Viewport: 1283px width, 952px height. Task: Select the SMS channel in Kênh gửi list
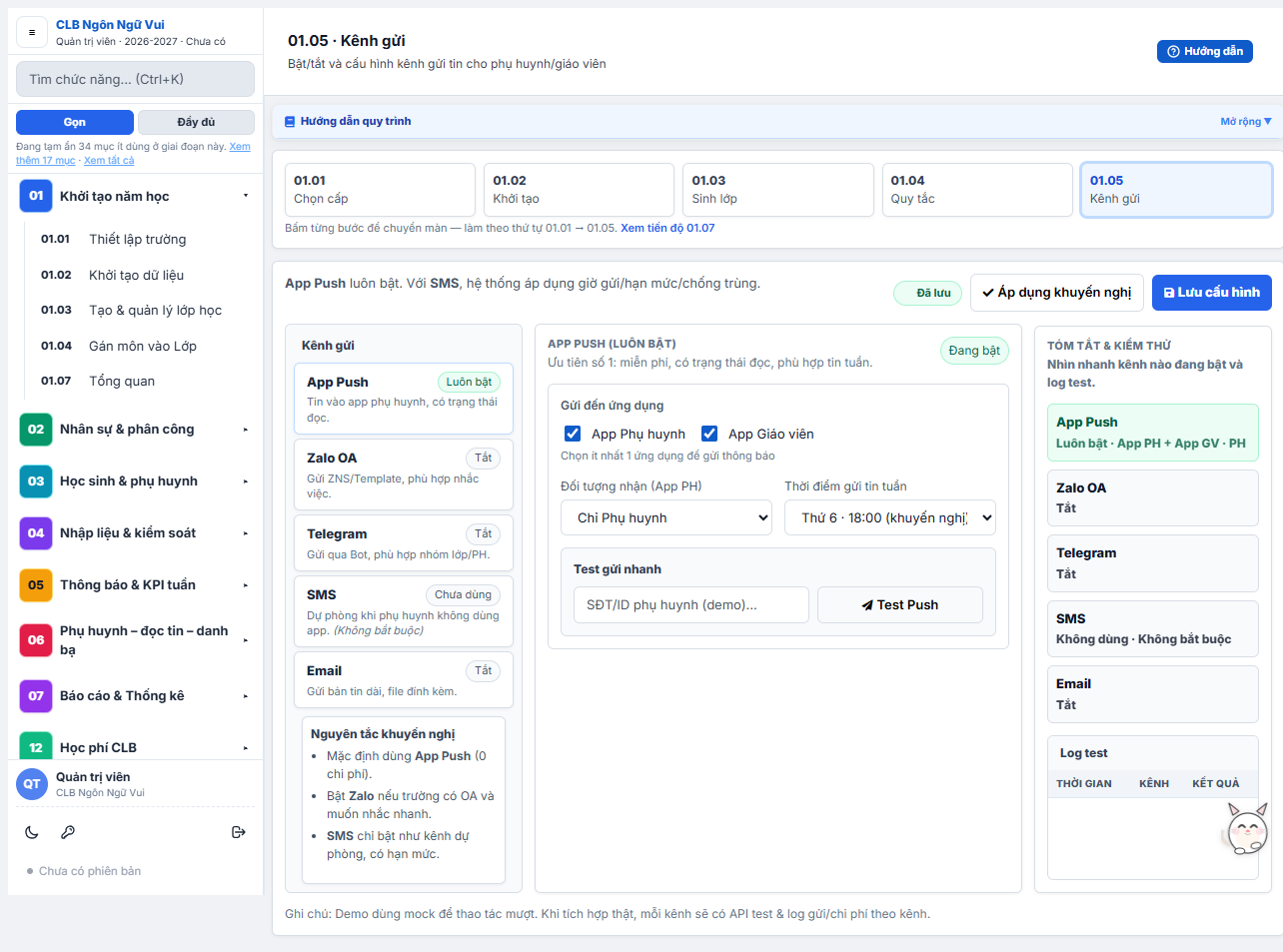click(404, 611)
